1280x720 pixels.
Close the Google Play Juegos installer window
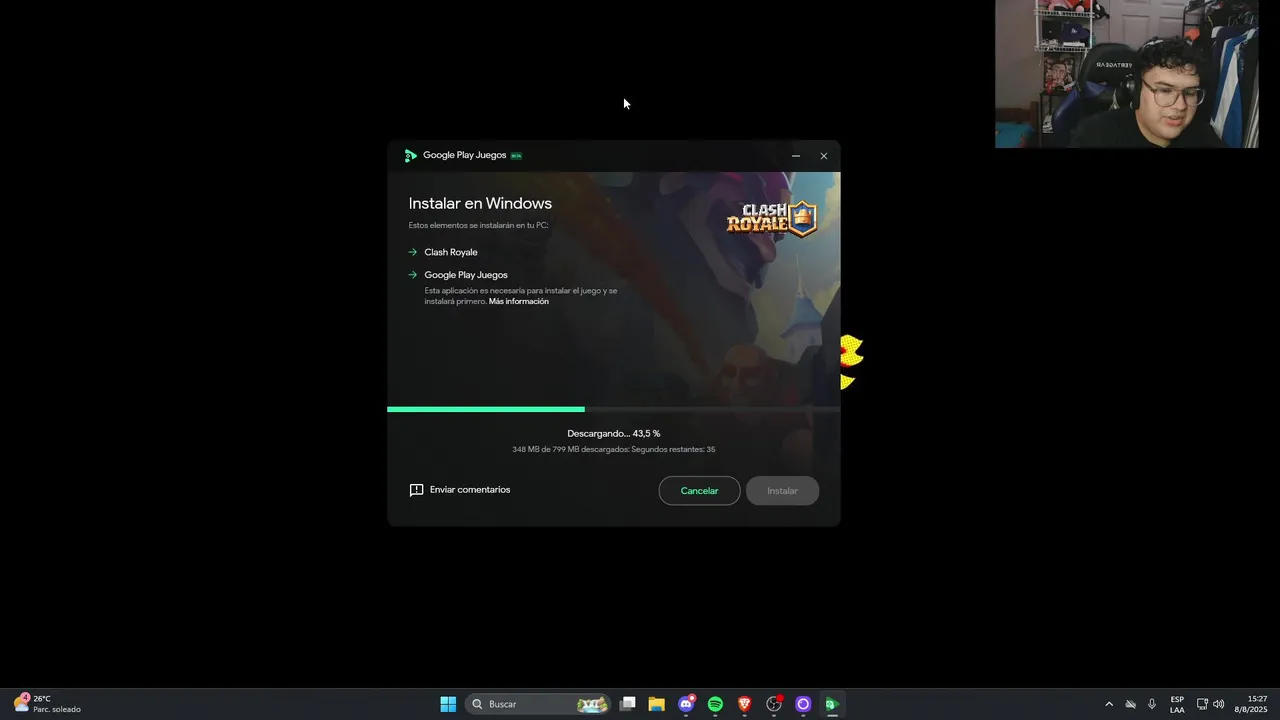[x=824, y=156]
